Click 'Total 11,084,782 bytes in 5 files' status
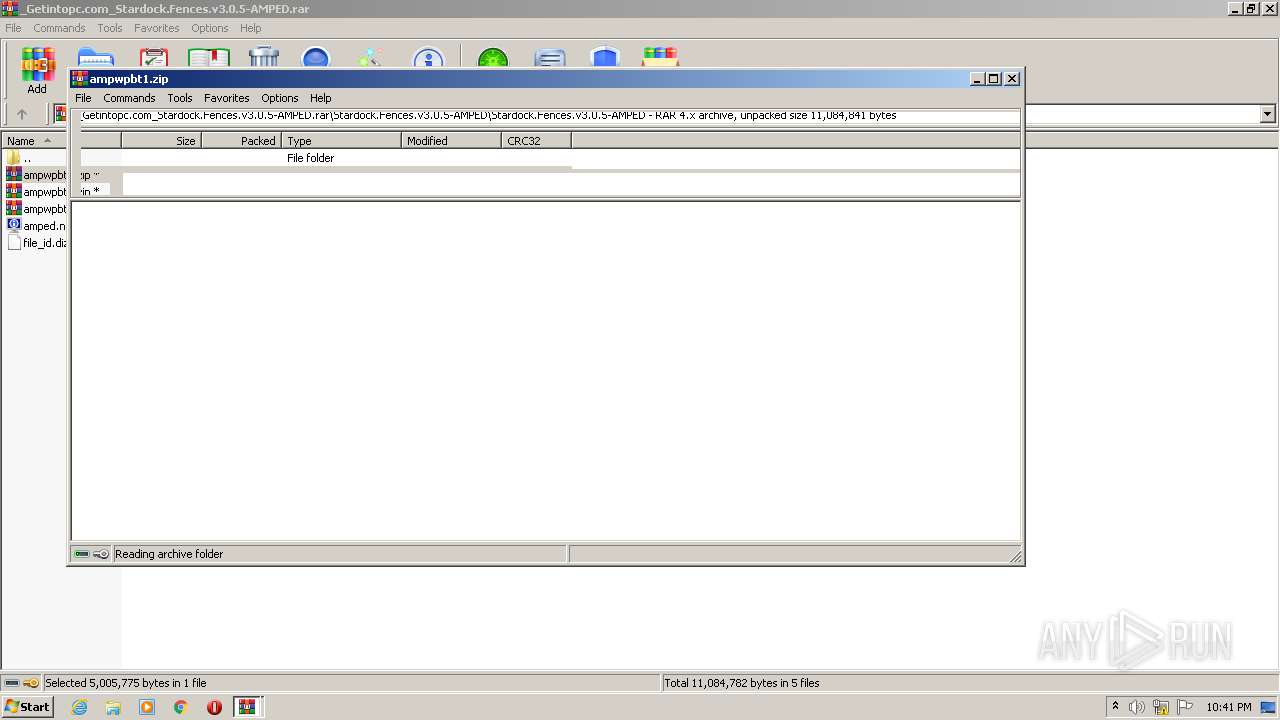The width and height of the screenshot is (1280, 720). [742, 683]
